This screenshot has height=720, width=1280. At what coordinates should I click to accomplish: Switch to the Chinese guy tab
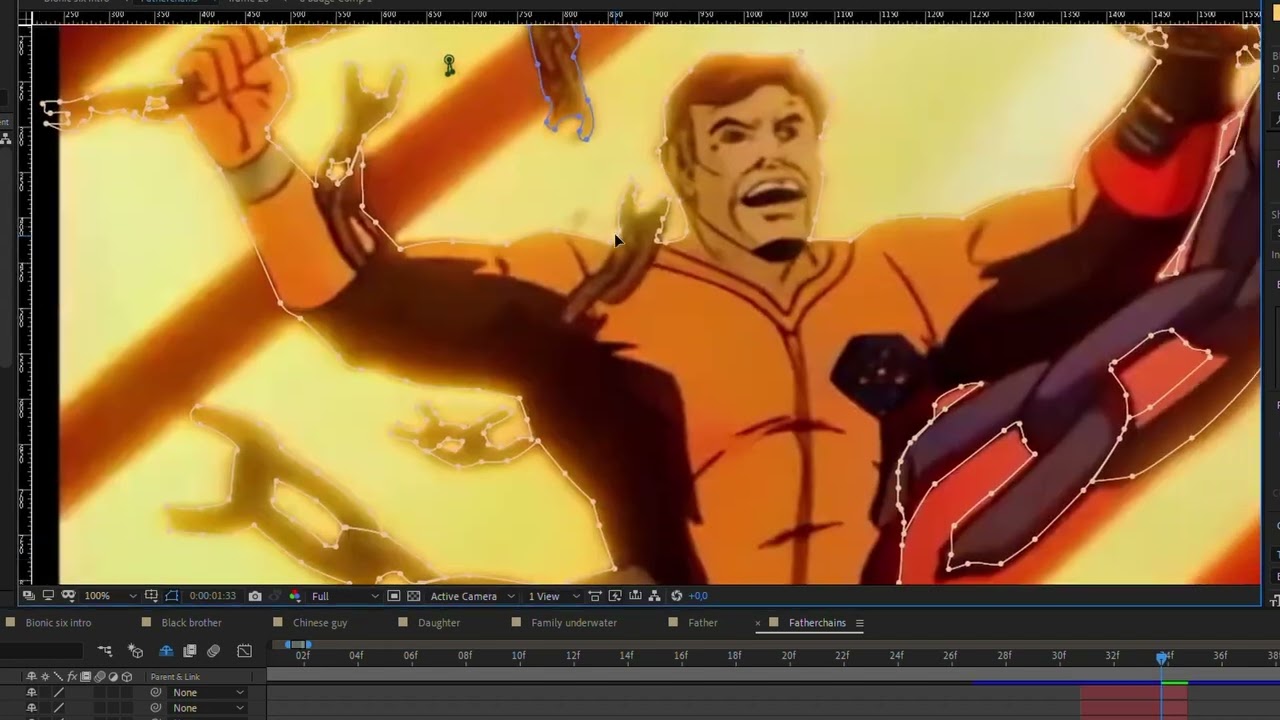320,623
